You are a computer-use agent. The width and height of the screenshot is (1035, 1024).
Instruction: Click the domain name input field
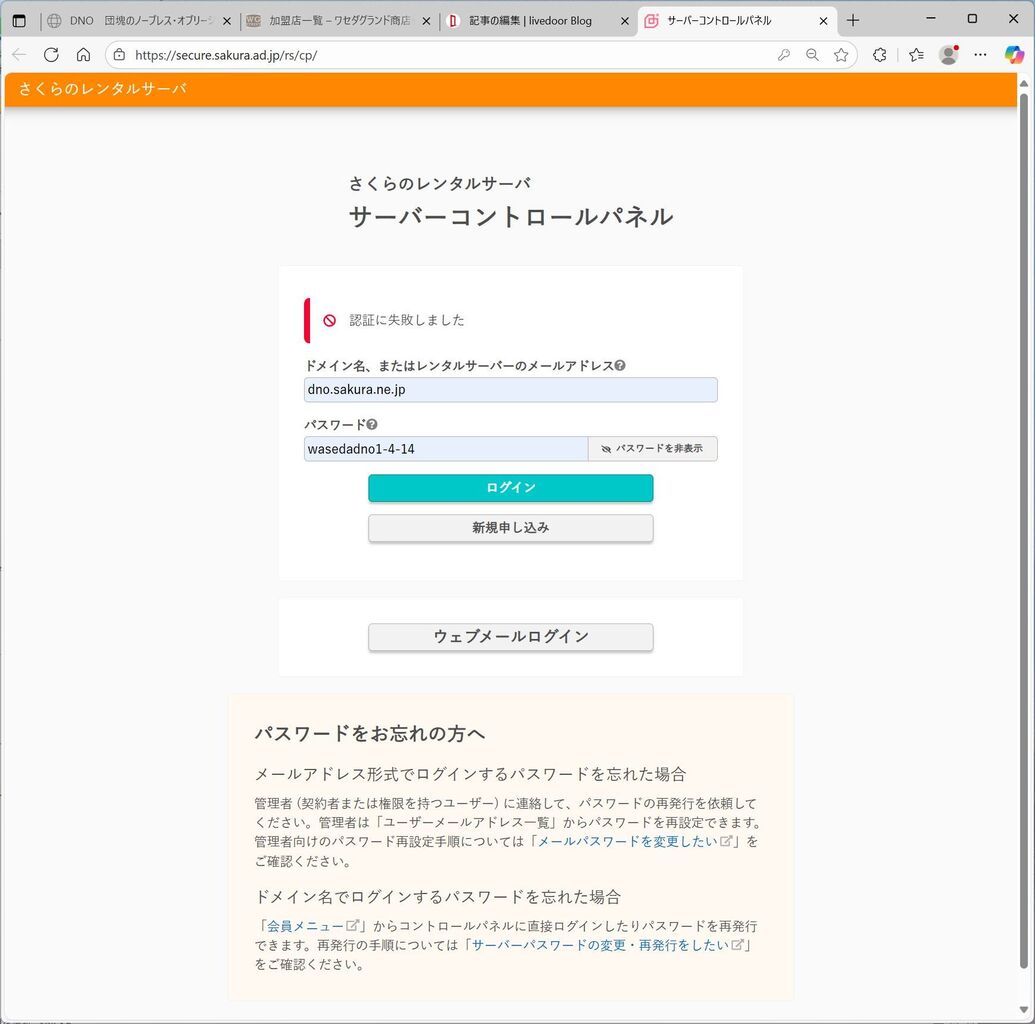click(510, 390)
